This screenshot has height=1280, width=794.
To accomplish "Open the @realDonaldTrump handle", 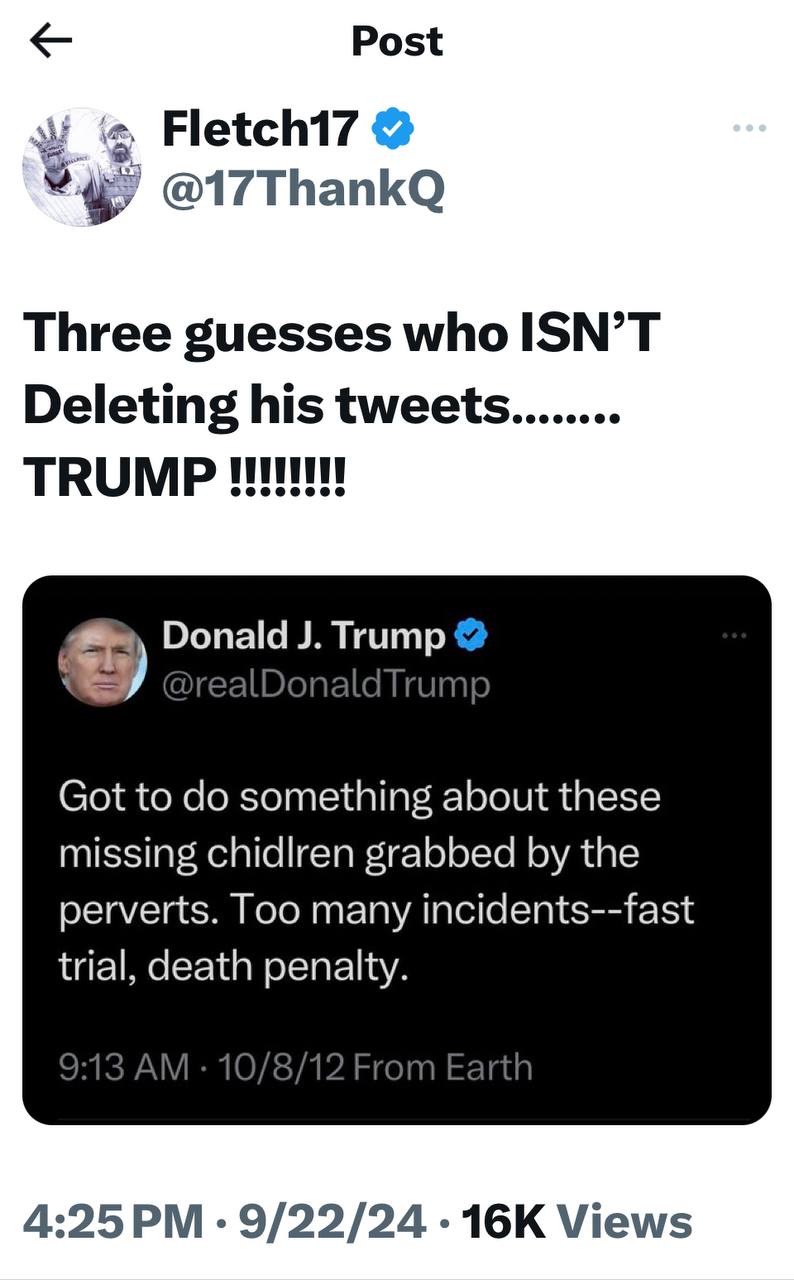I will coord(326,684).
